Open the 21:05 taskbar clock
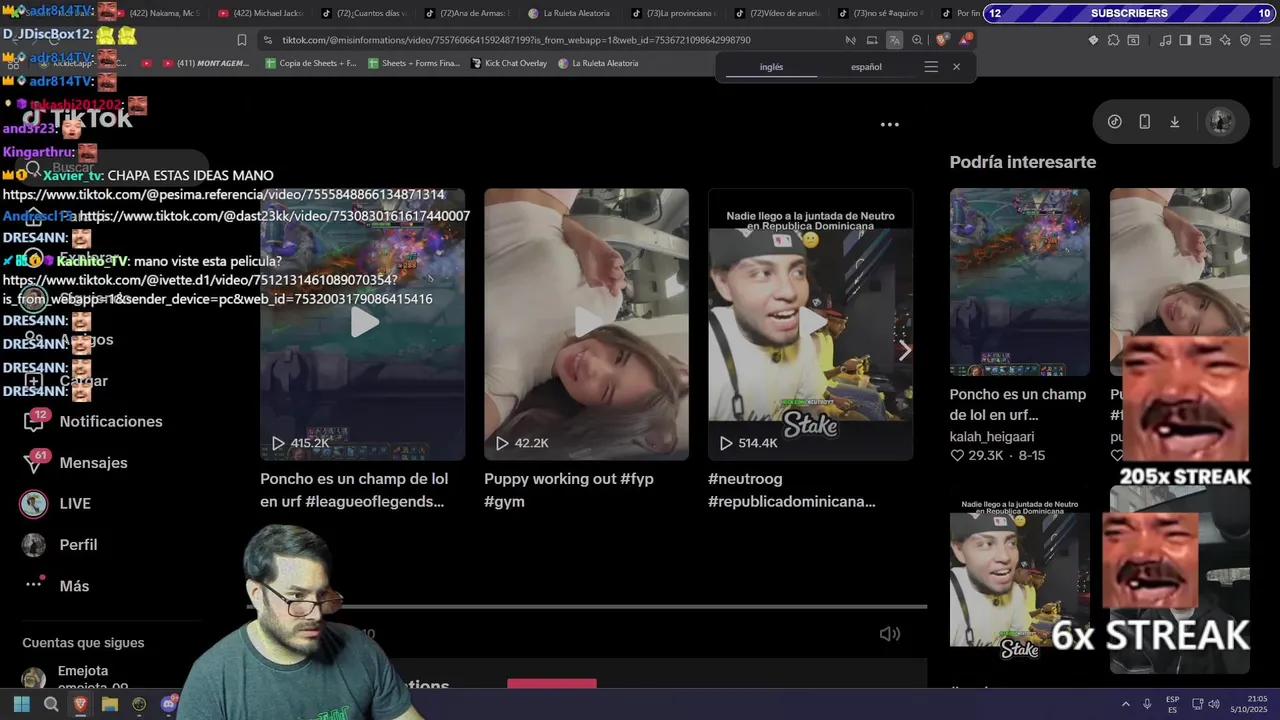This screenshot has height=720, width=1280. [x=1249, y=704]
